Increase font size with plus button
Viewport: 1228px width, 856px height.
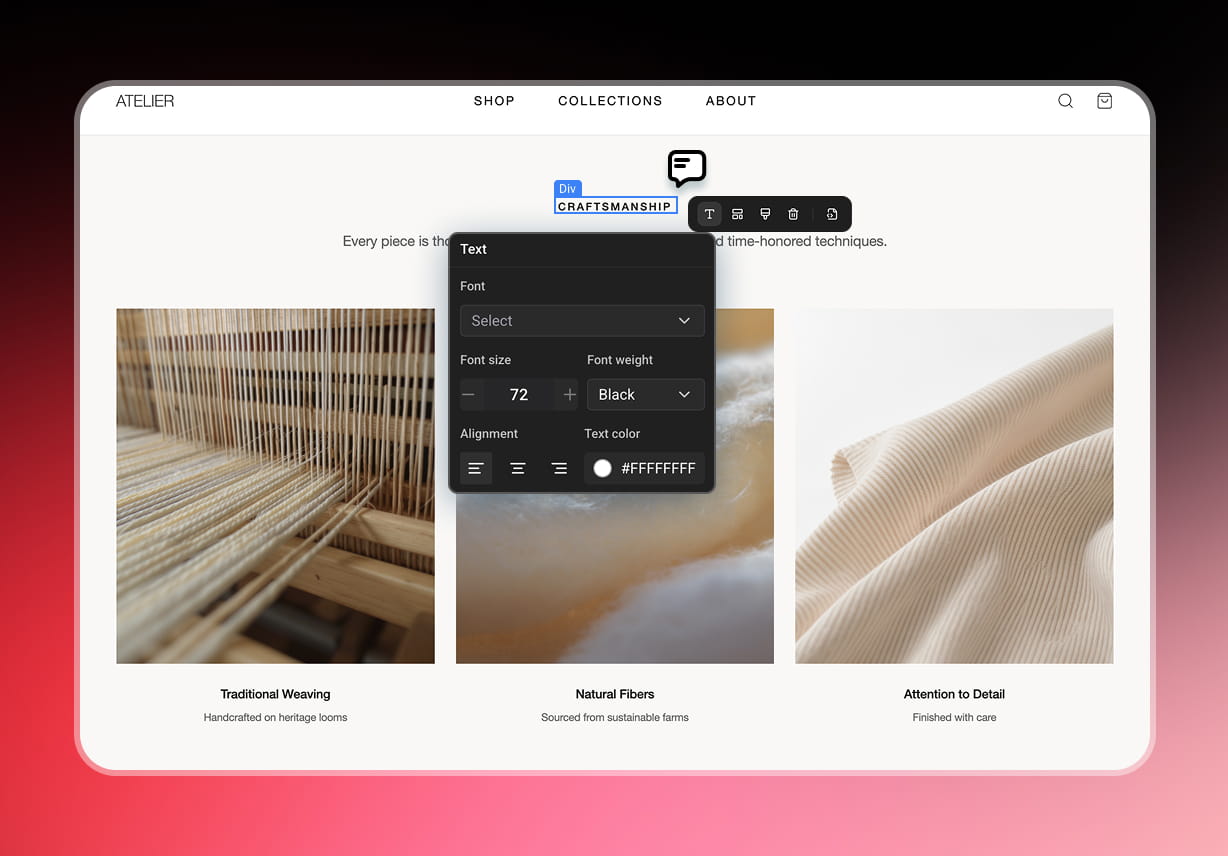click(x=570, y=395)
